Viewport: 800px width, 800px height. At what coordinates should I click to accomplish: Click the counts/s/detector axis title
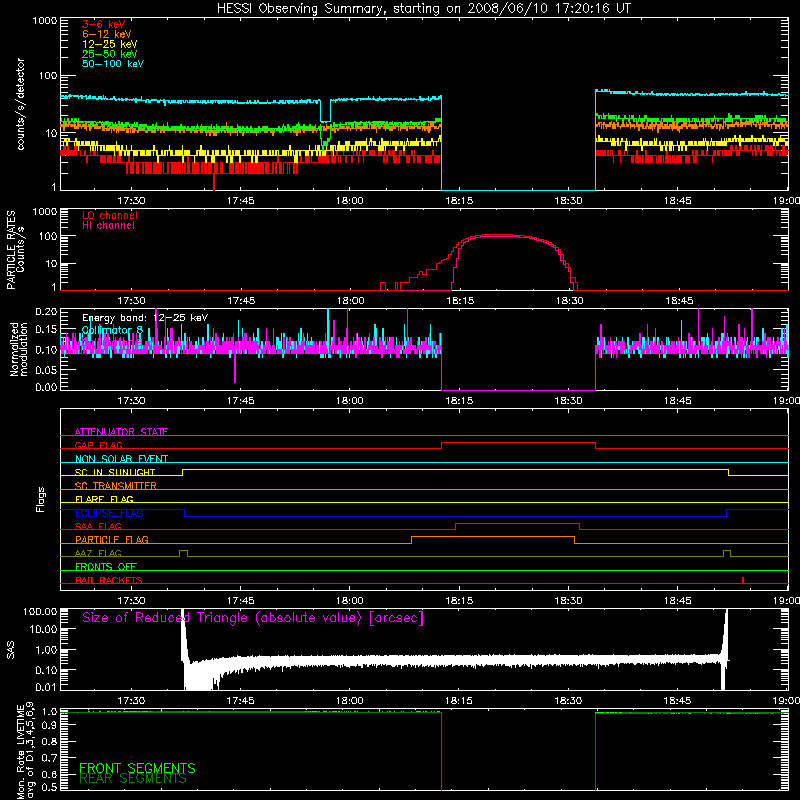coord(21,104)
